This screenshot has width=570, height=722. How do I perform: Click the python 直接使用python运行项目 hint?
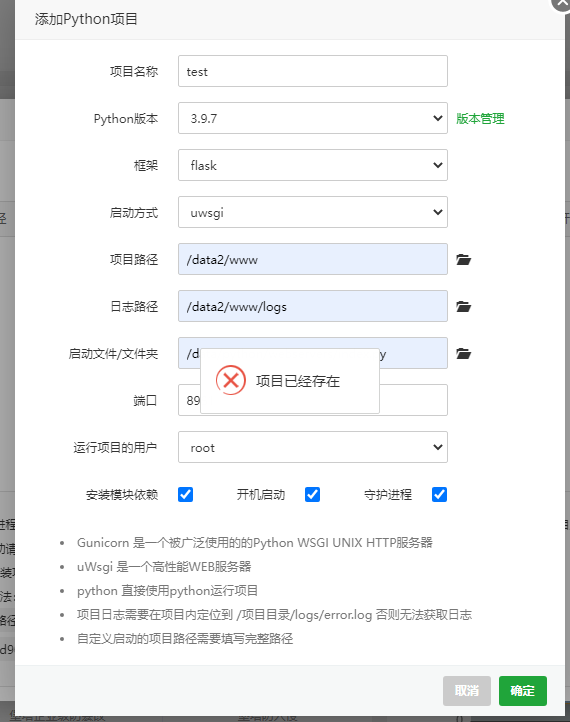[168, 591]
